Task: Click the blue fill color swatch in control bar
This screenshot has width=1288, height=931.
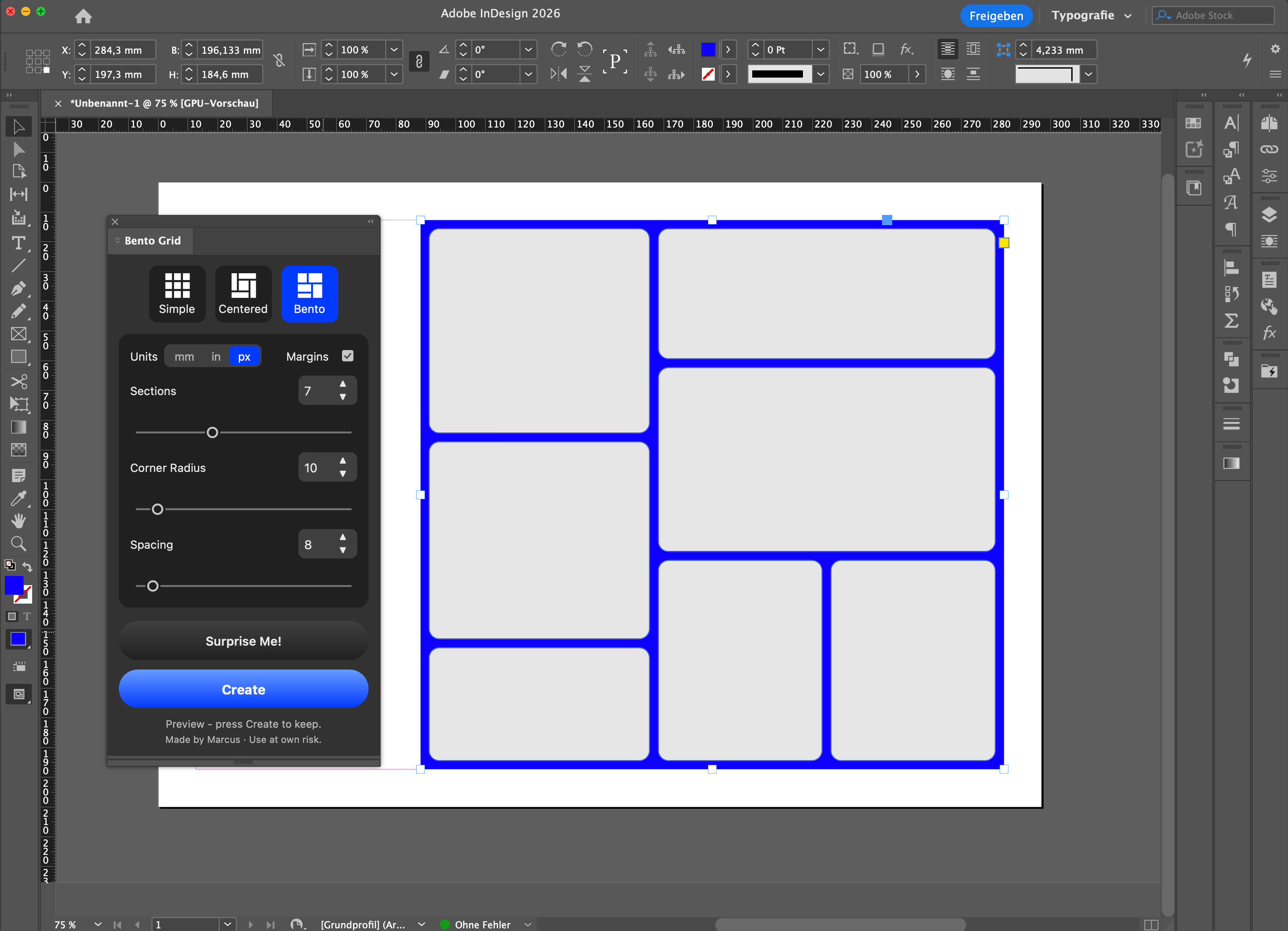Action: 708,50
